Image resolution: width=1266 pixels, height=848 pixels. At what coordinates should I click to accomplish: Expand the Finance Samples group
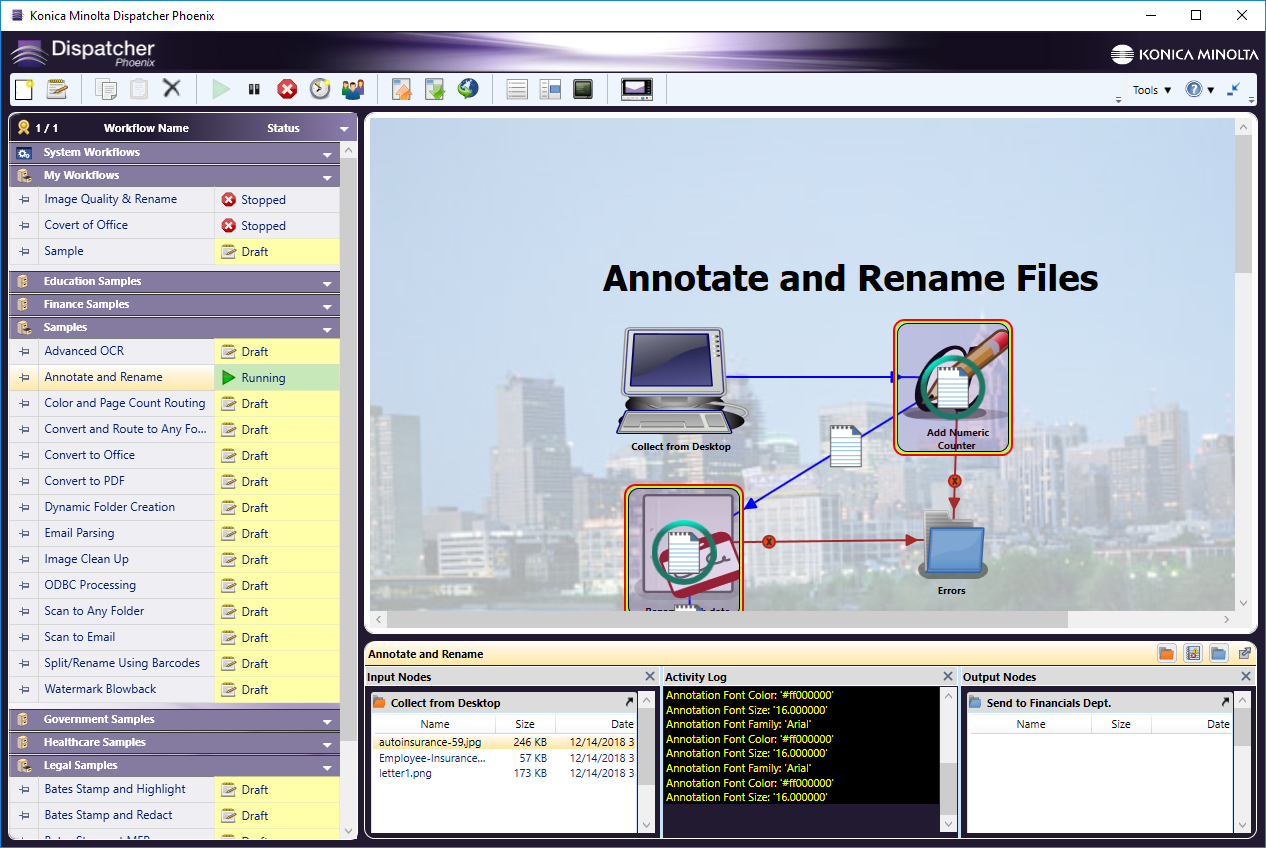(327, 306)
